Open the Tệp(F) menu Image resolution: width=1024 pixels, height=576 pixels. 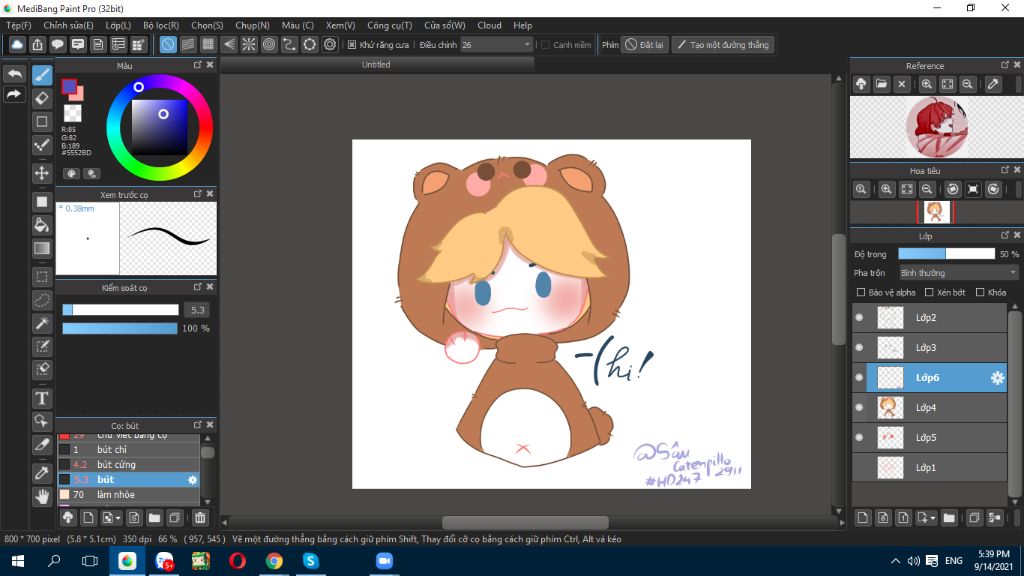tap(19, 25)
